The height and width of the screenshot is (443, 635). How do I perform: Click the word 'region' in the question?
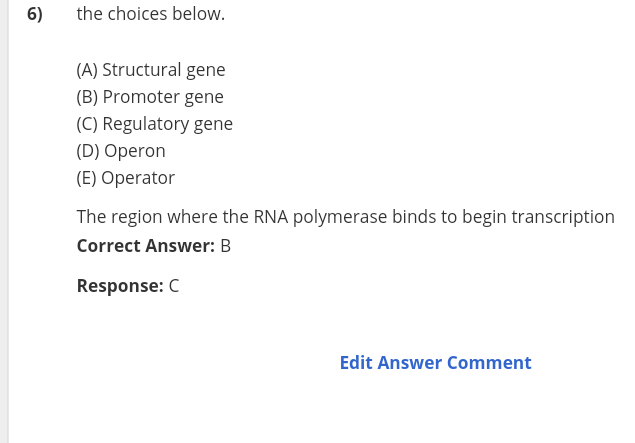(x=136, y=217)
